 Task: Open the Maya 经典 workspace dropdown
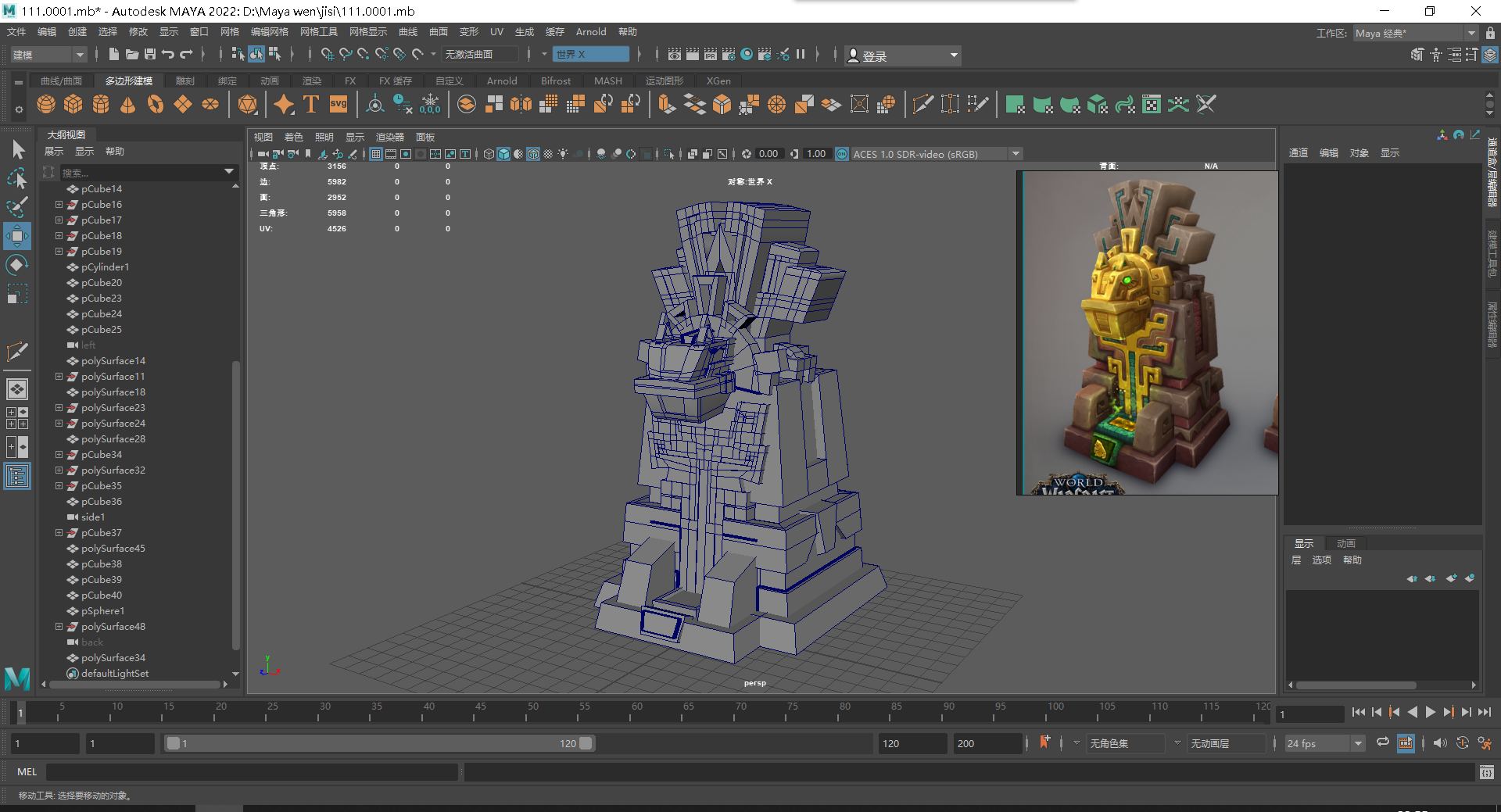(x=1415, y=33)
